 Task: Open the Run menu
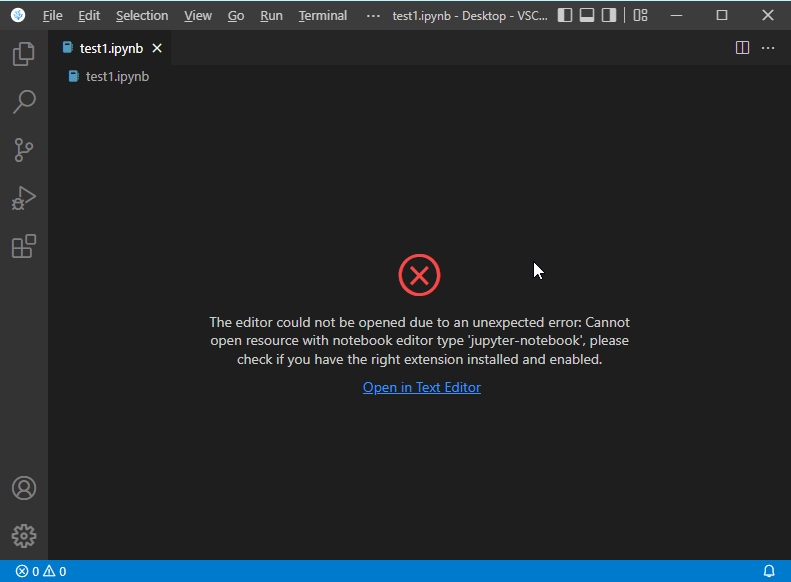(271, 16)
